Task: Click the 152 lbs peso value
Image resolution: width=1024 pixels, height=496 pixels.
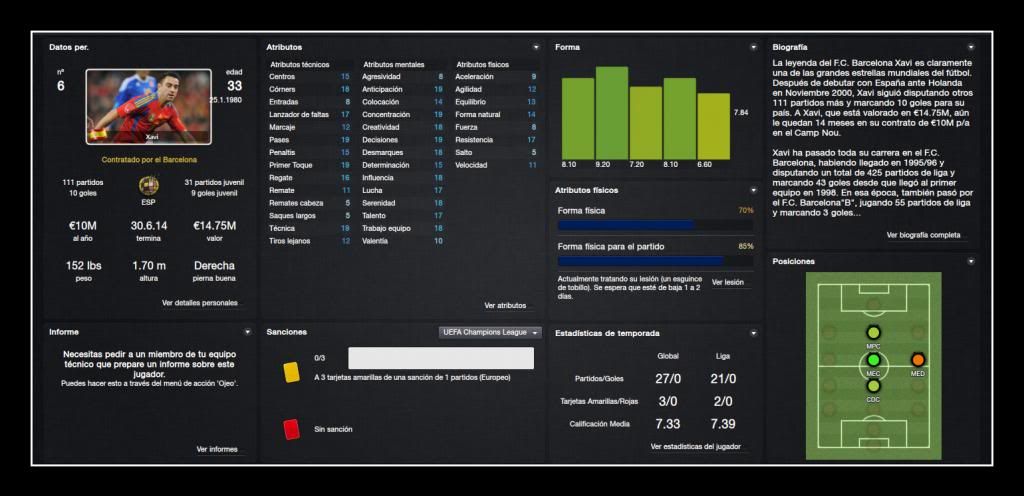Action: [83, 266]
